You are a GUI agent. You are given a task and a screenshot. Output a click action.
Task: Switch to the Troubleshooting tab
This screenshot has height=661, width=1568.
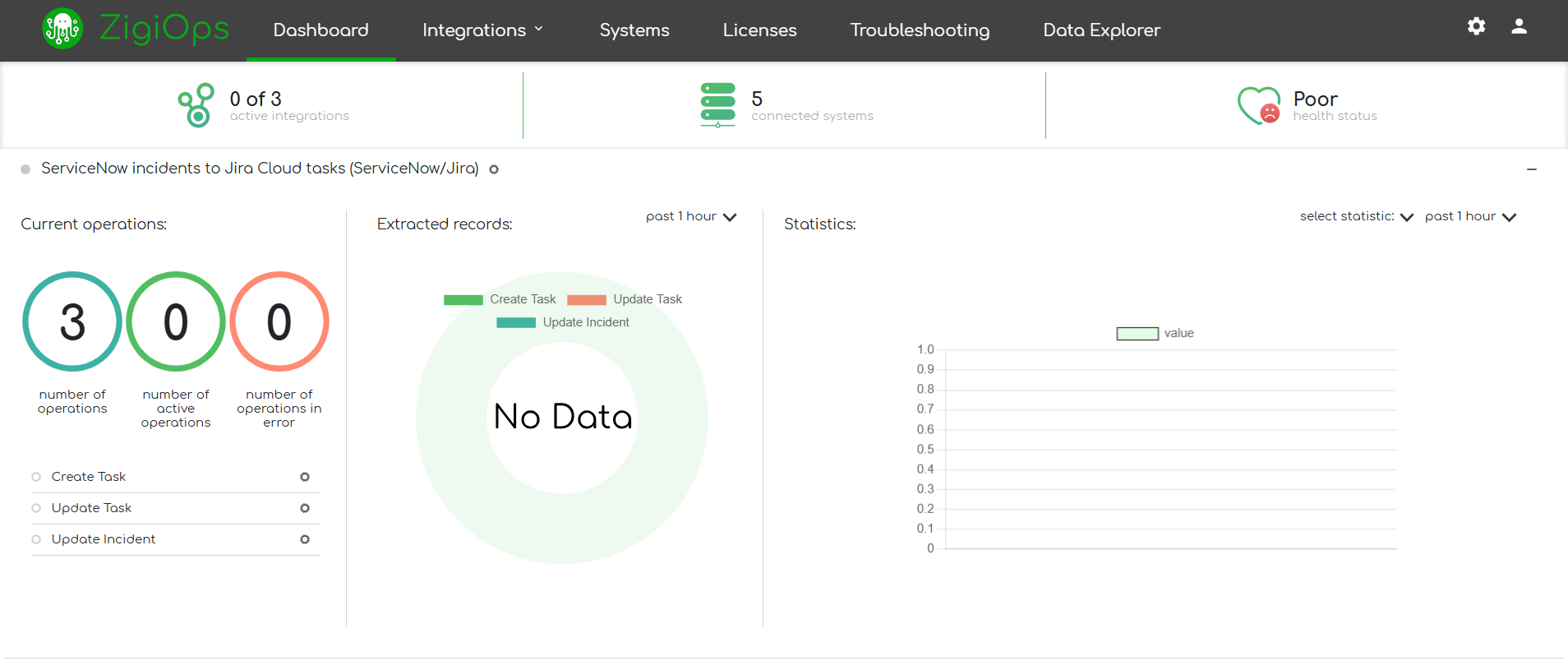(920, 30)
